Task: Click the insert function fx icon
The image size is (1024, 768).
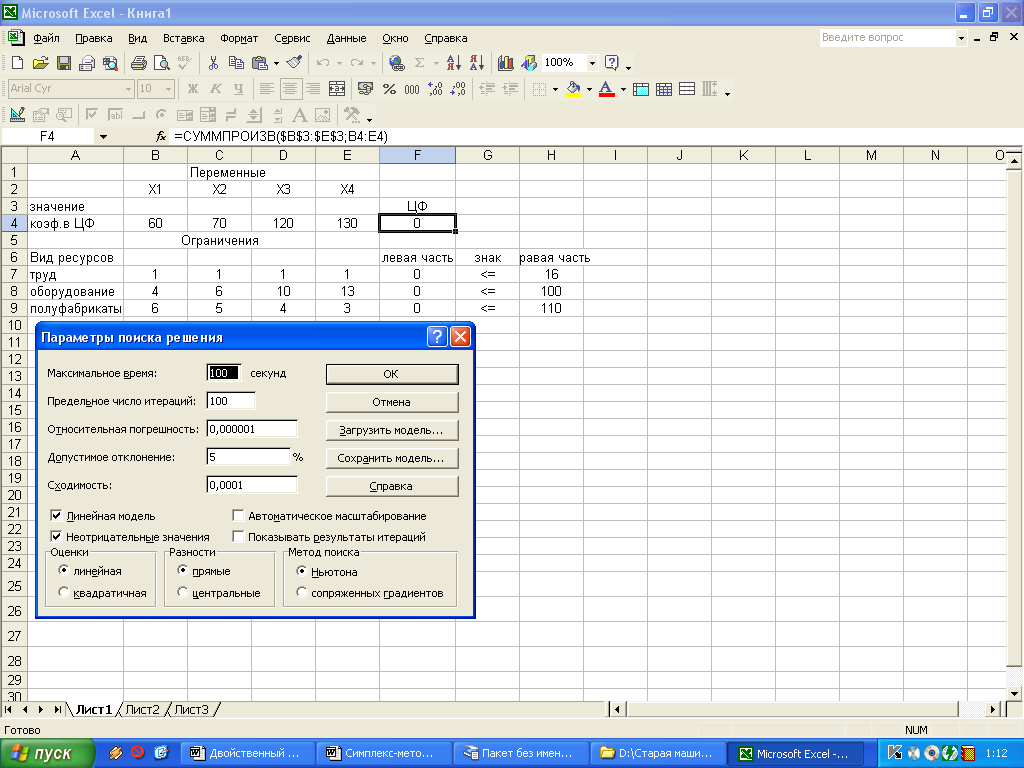Action: click(x=161, y=136)
